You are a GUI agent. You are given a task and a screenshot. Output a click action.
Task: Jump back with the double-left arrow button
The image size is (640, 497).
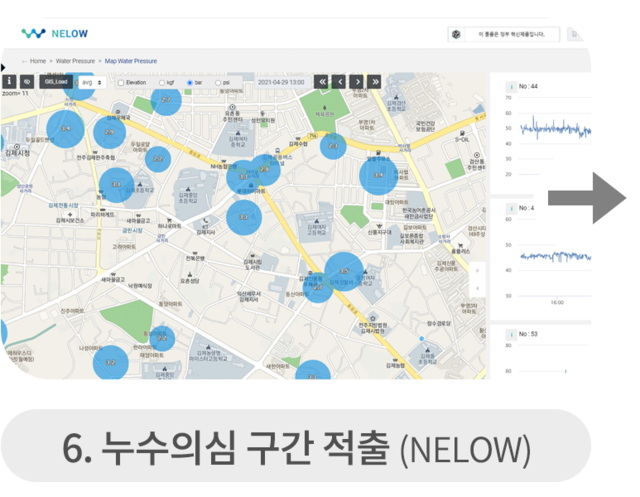point(322,82)
